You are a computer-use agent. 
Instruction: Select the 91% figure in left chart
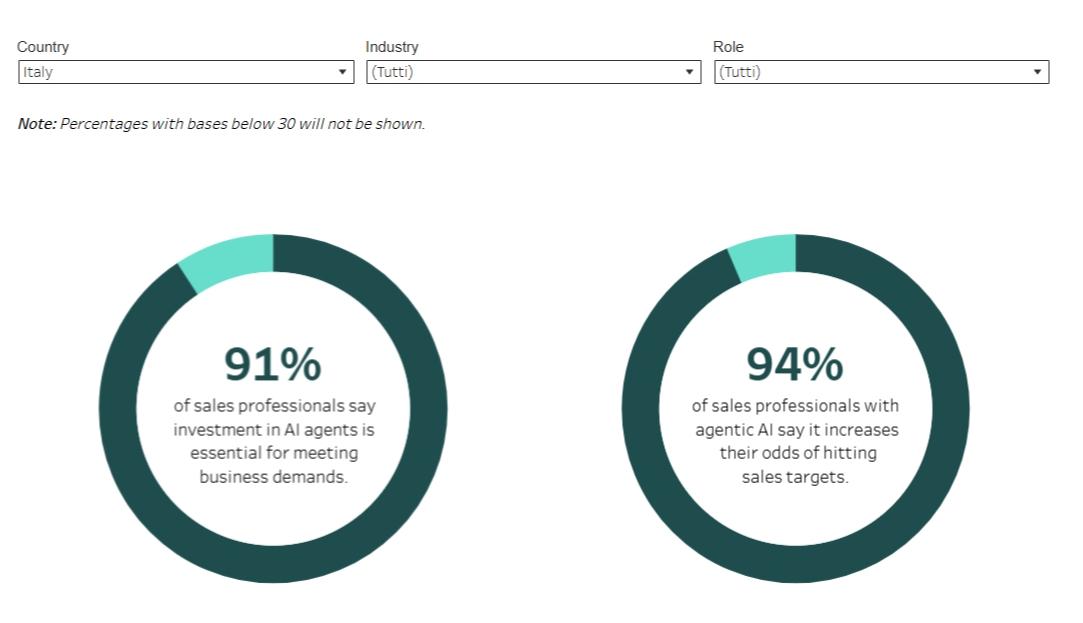(x=273, y=365)
